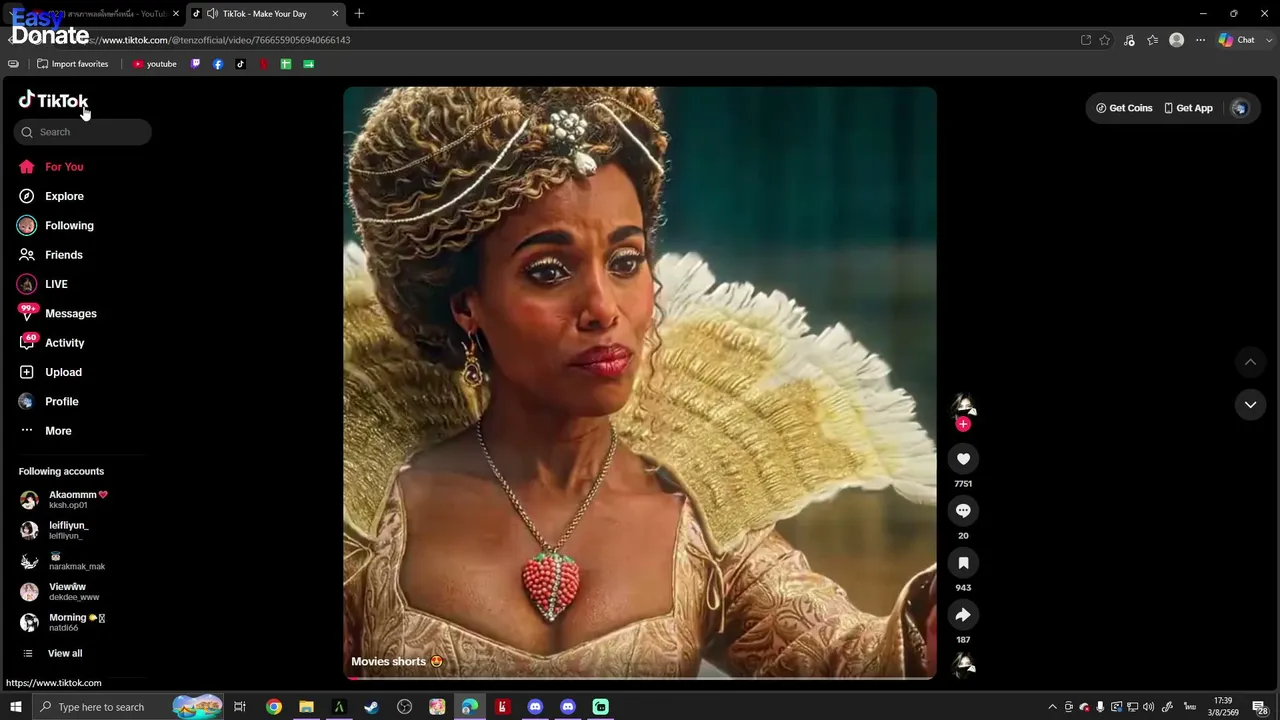Open the Facebook bookmark icon

[x=218, y=64]
